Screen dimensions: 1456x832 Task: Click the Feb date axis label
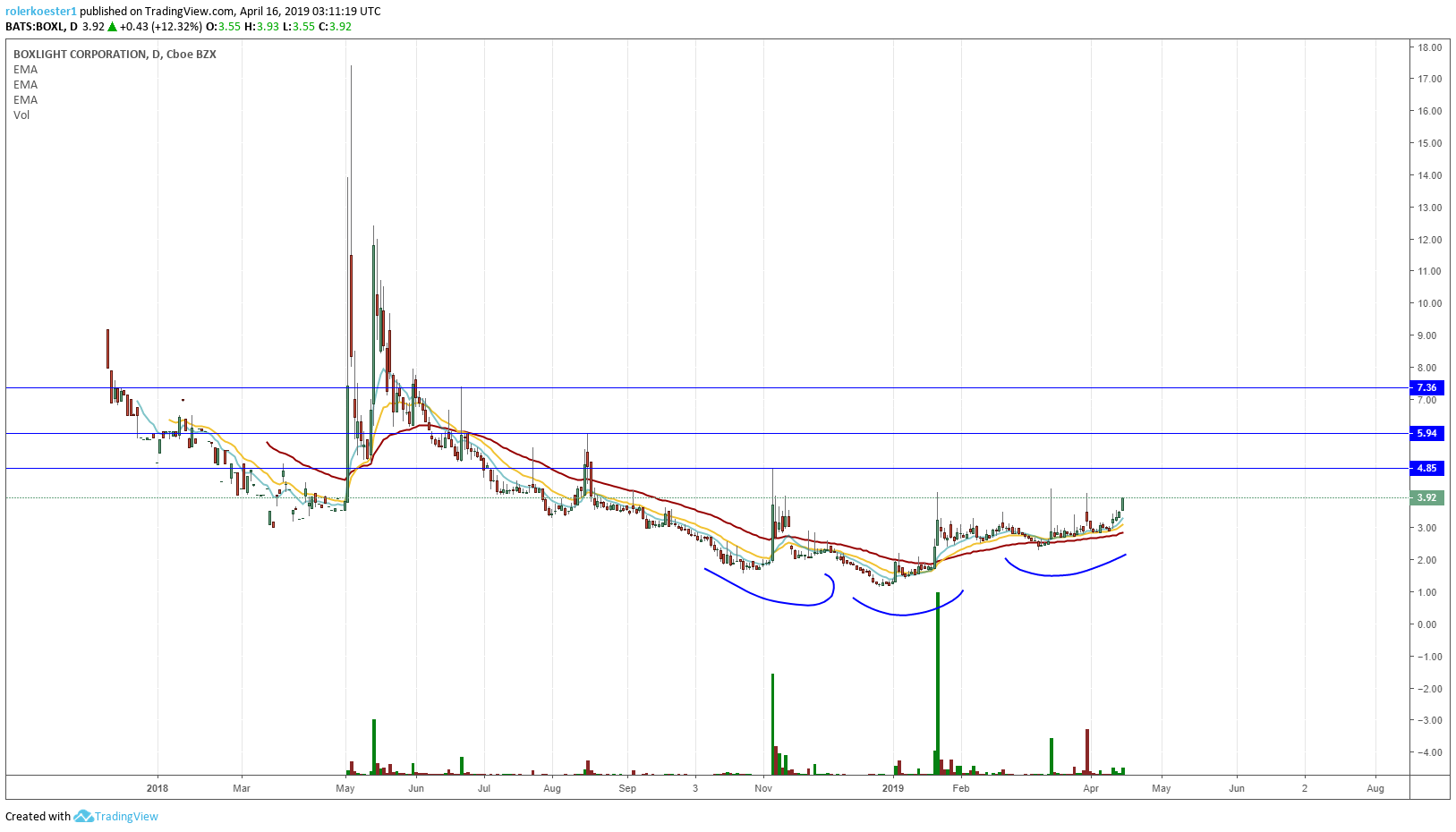[x=960, y=788]
